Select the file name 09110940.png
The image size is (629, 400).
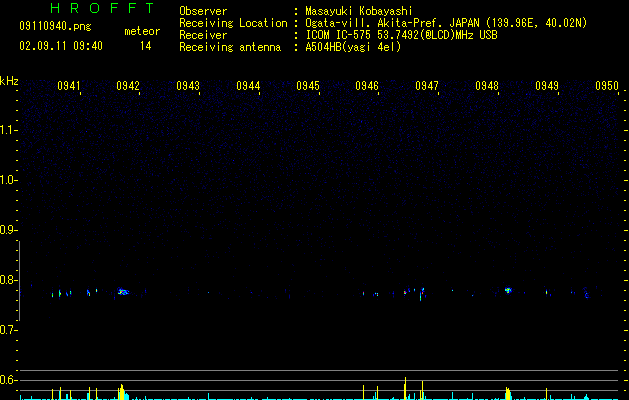coord(55,26)
